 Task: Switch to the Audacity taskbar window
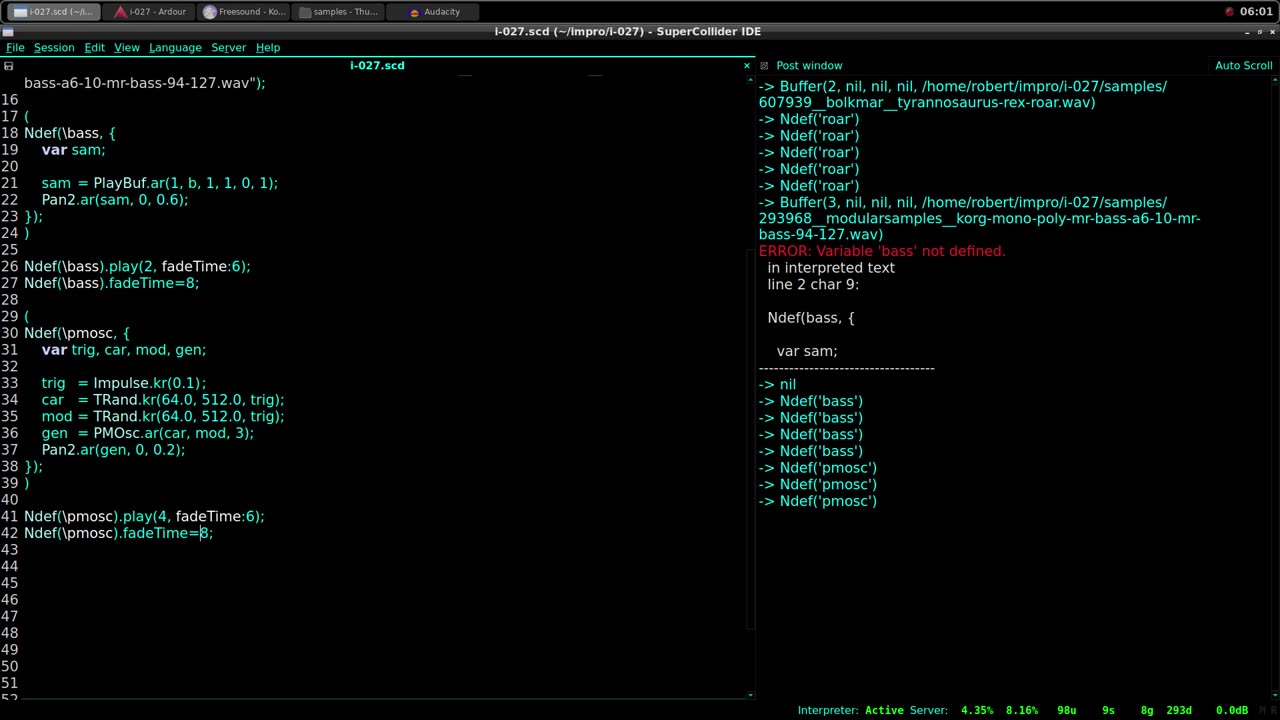434,12
